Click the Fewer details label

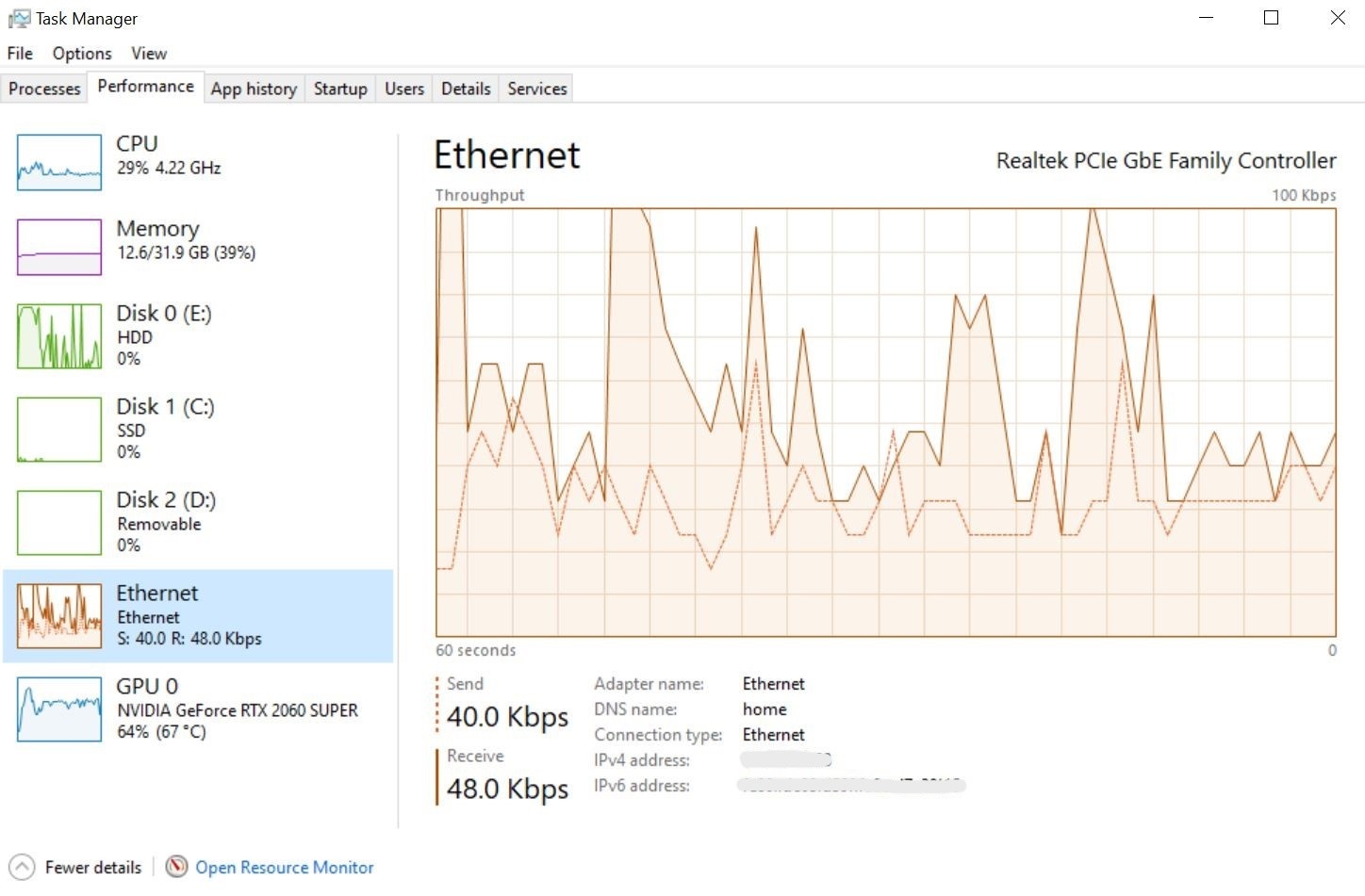(93, 867)
